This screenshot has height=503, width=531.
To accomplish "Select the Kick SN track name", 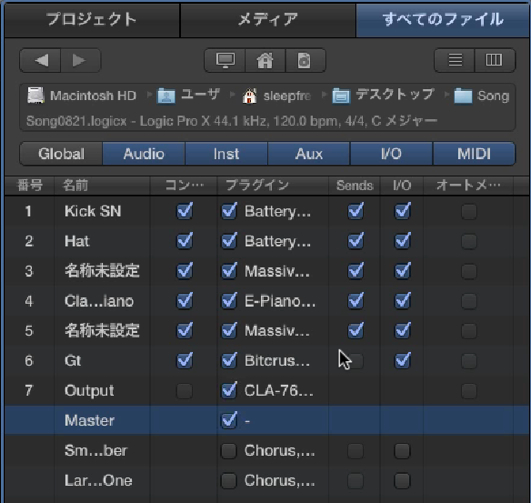I will [x=93, y=211].
